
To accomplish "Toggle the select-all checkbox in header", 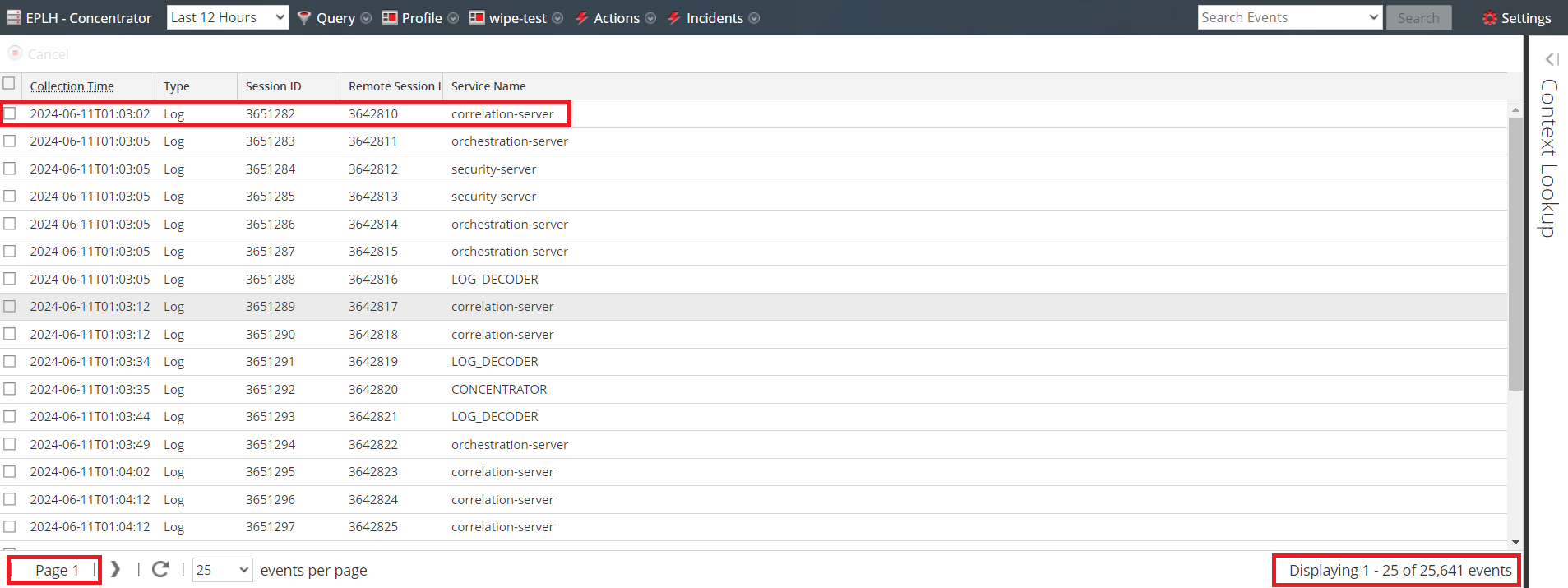I will (x=9, y=83).
